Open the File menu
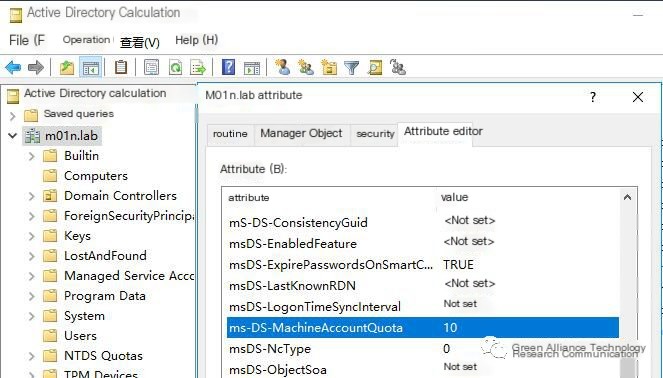Viewport: 663px width, 378px height. [27, 40]
